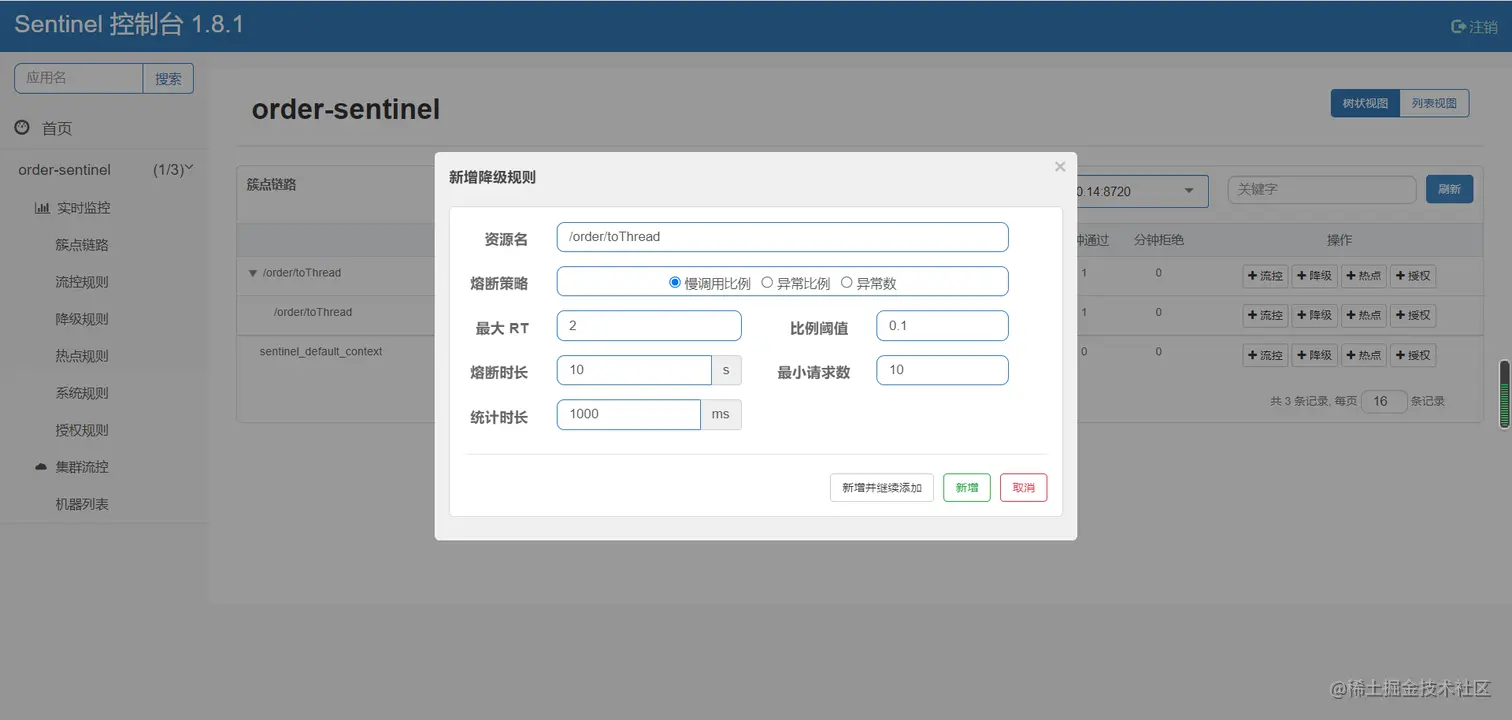Collapse the /order/toThread tree node triangle

(253, 272)
